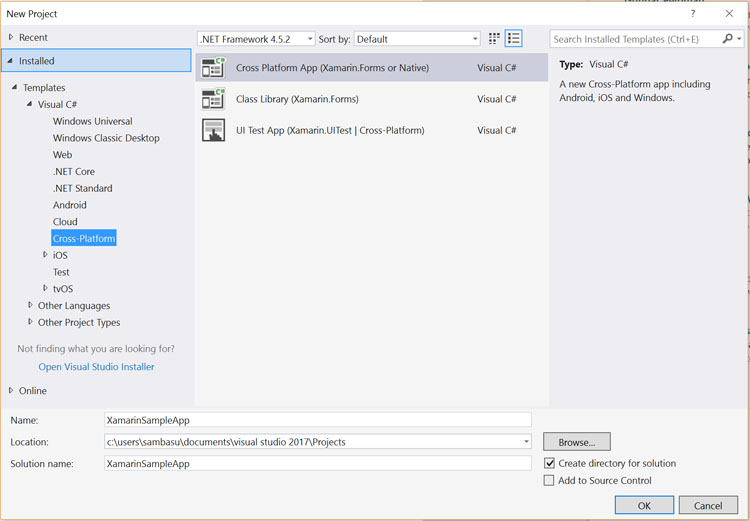Select the tvOS category label
The image size is (750, 521).
[x=63, y=288]
